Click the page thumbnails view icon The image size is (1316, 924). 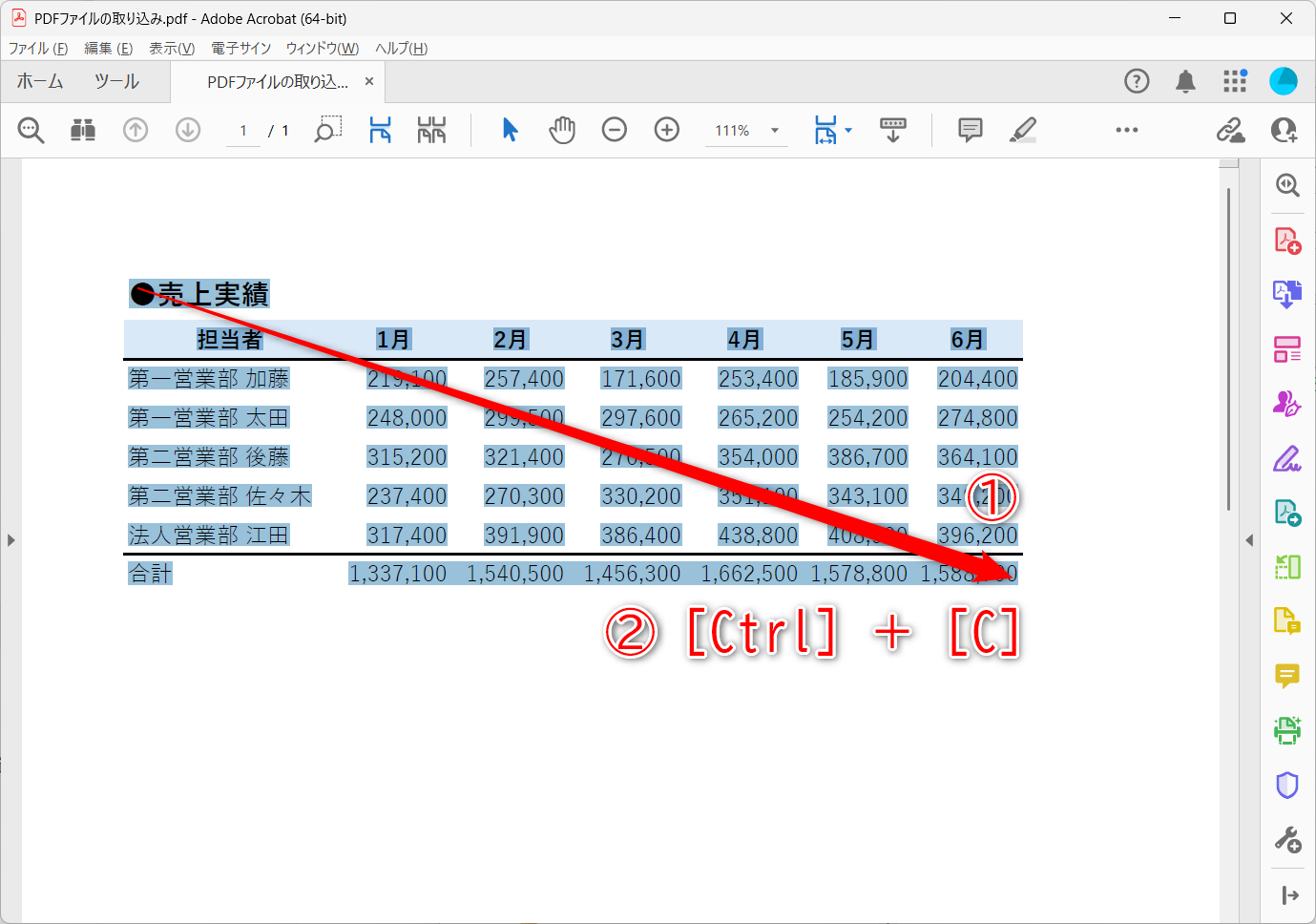pos(431,130)
